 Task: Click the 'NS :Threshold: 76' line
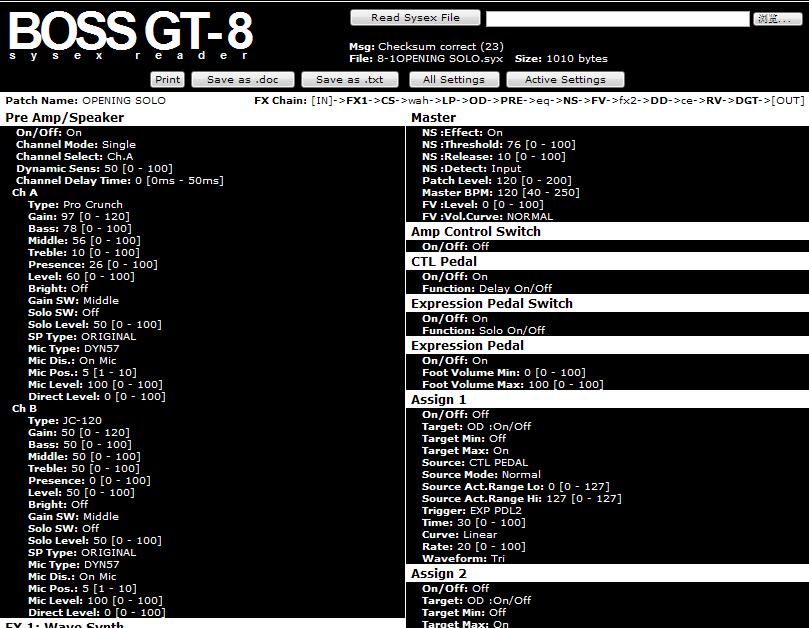click(x=499, y=144)
